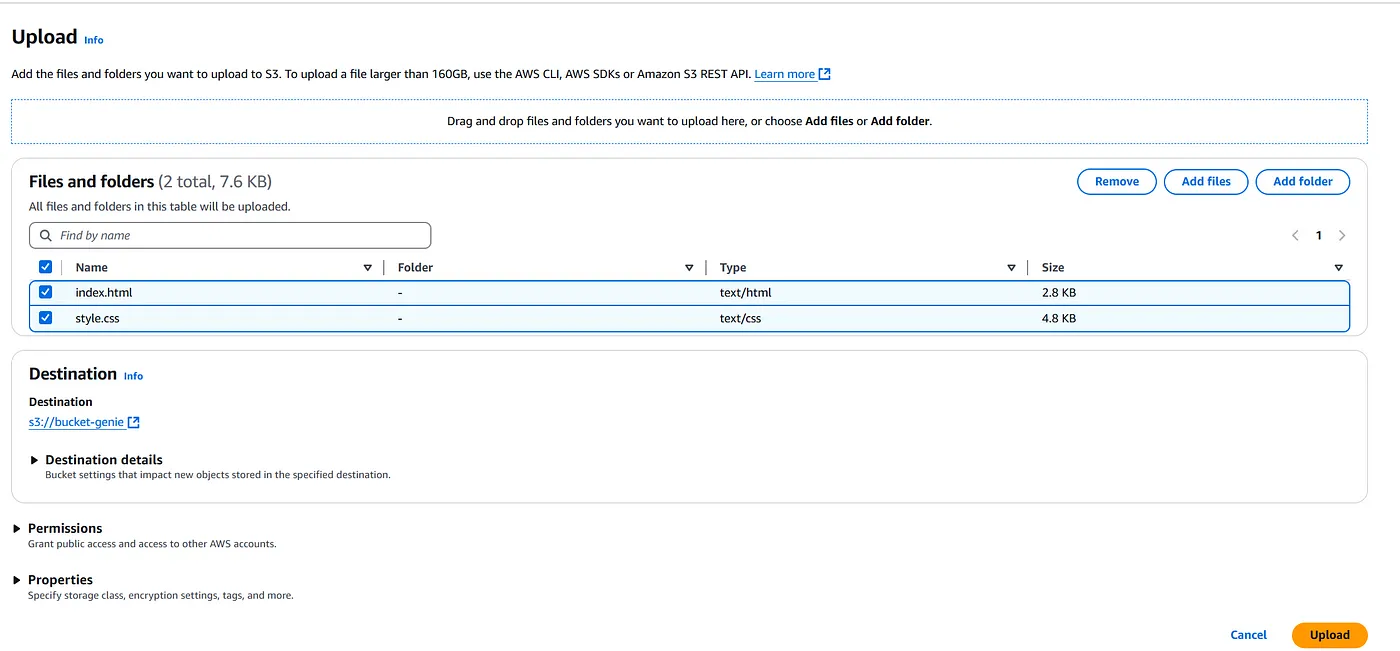Screen dimensions: 1400x651
Task: Sort by the Size column arrow
Action: pos(1338,268)
